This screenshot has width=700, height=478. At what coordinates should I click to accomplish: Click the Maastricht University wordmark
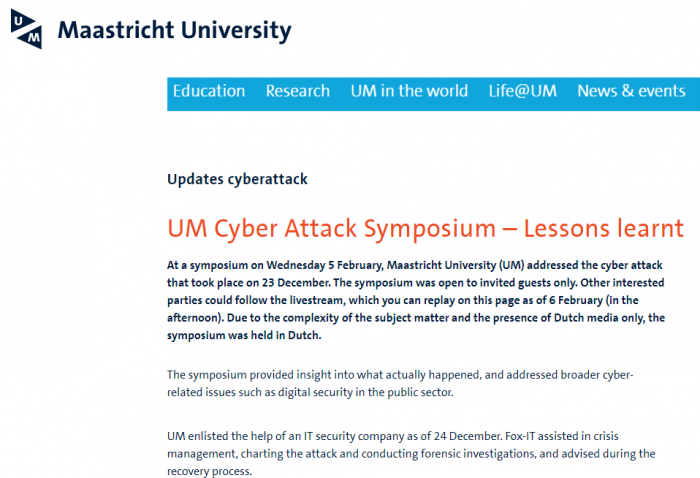[174, 31]
